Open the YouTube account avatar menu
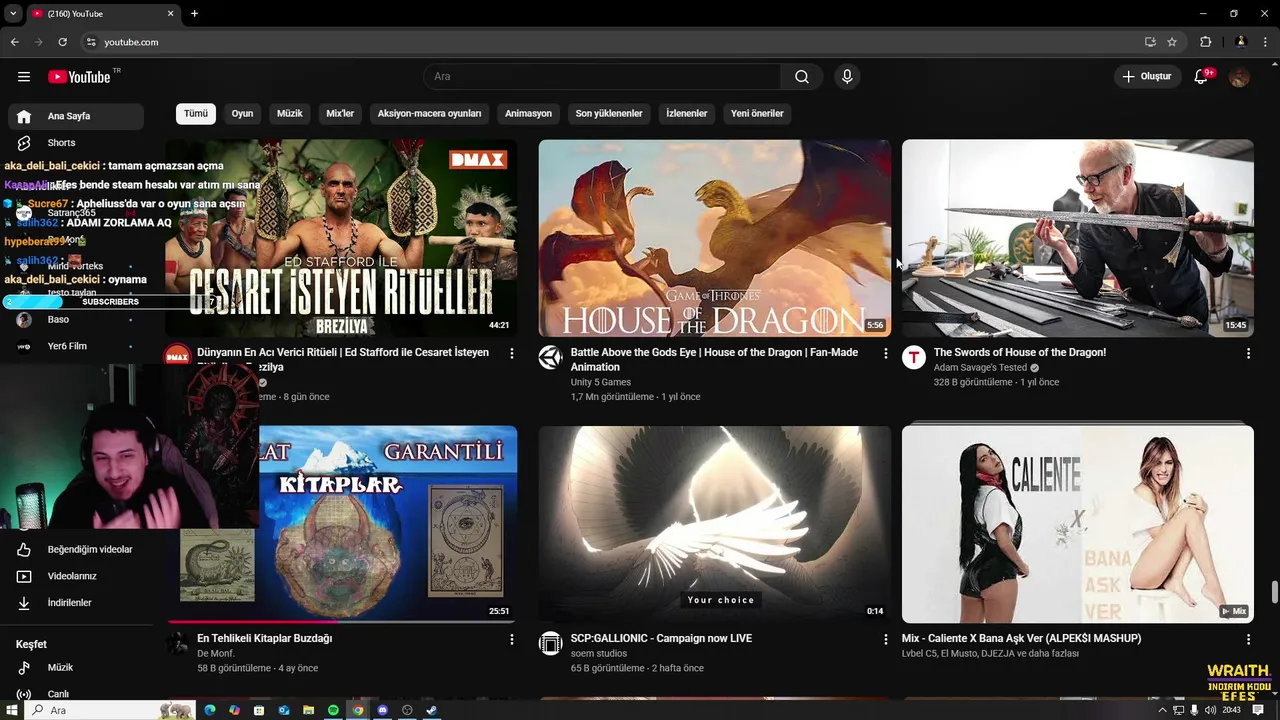This screenshot has height=720, width=1280. (1239, 77)
